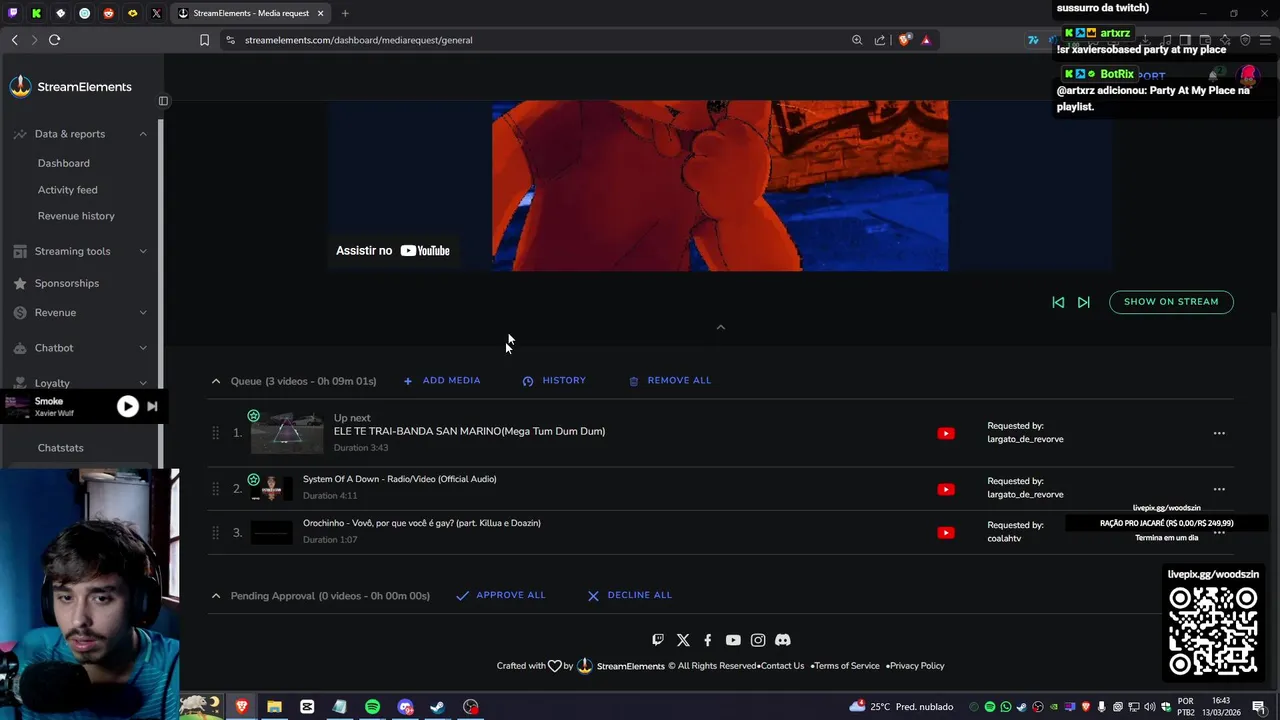Click the Orochinho - Vovô video title
This screenshot has height=720, width=1280.
[x=422, y=523]
